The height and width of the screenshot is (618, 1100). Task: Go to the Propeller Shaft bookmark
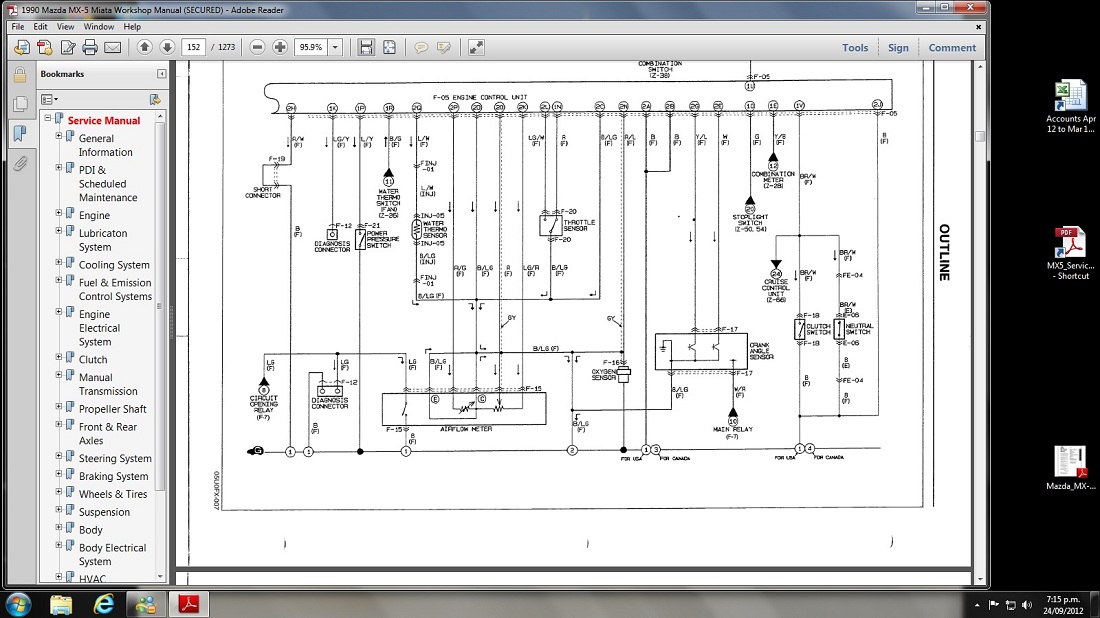[112, 409]
